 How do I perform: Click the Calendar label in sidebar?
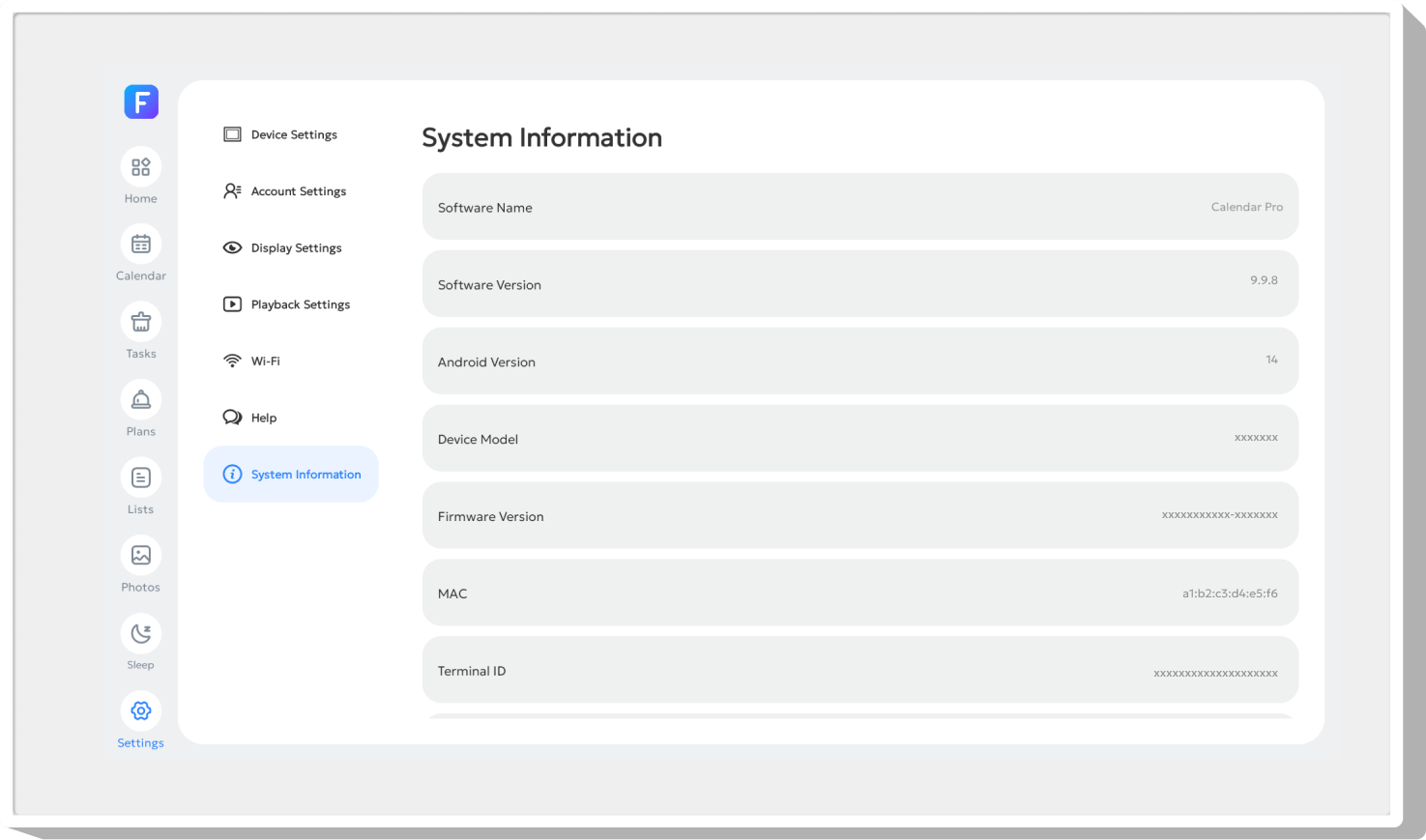[x=141, y=276]
